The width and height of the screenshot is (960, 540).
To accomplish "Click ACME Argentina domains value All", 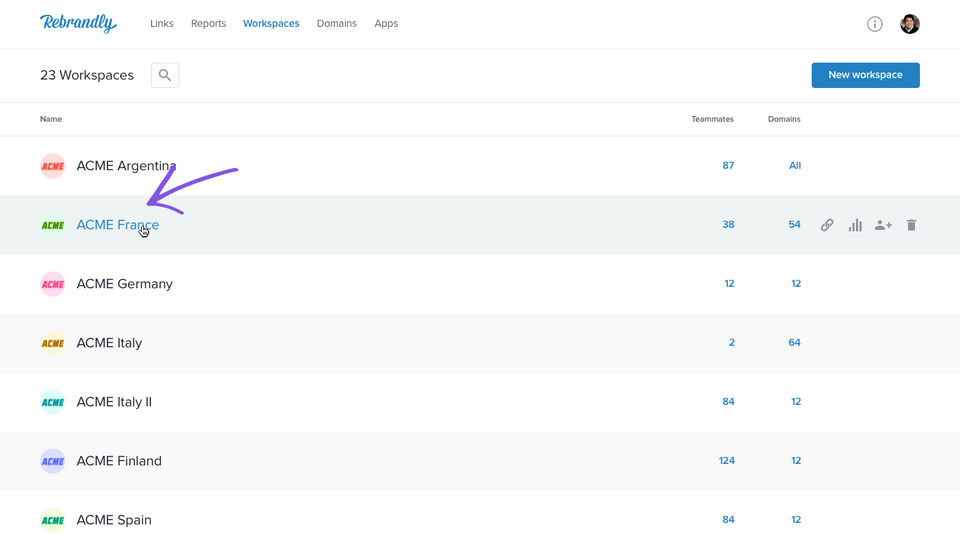I will (795, 165).
